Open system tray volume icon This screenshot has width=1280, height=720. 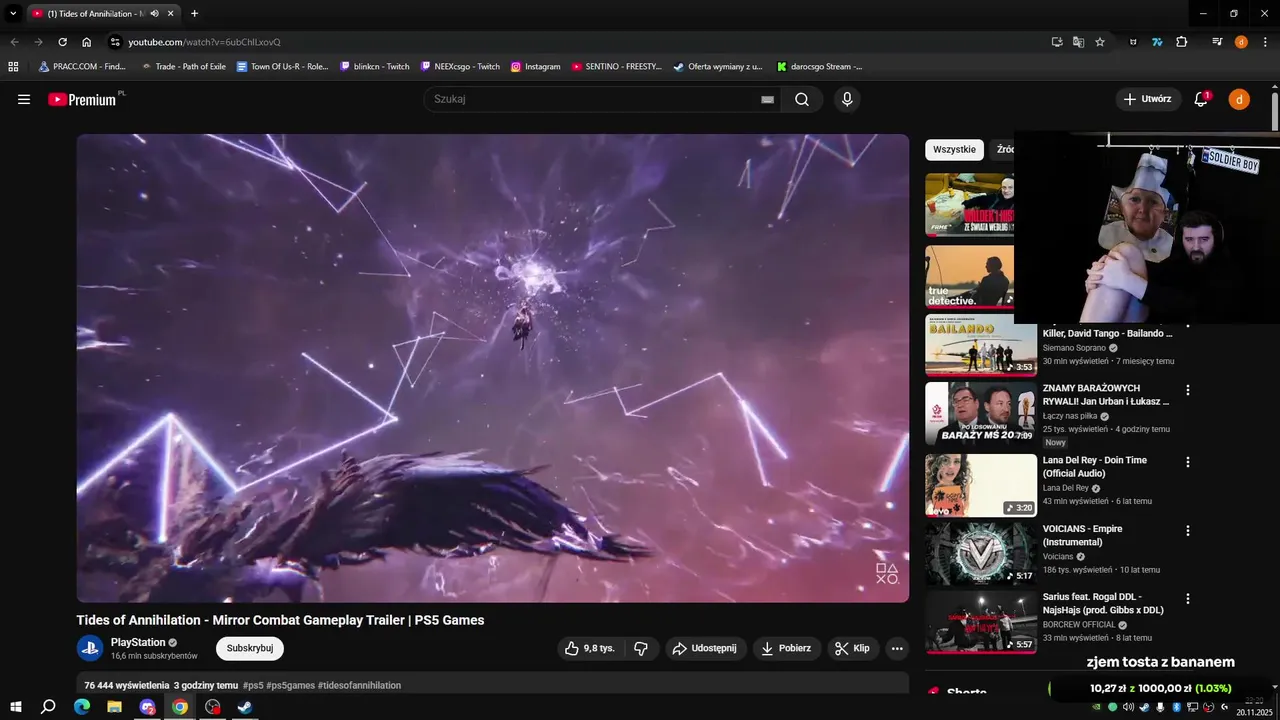(x=1128, y=707)
